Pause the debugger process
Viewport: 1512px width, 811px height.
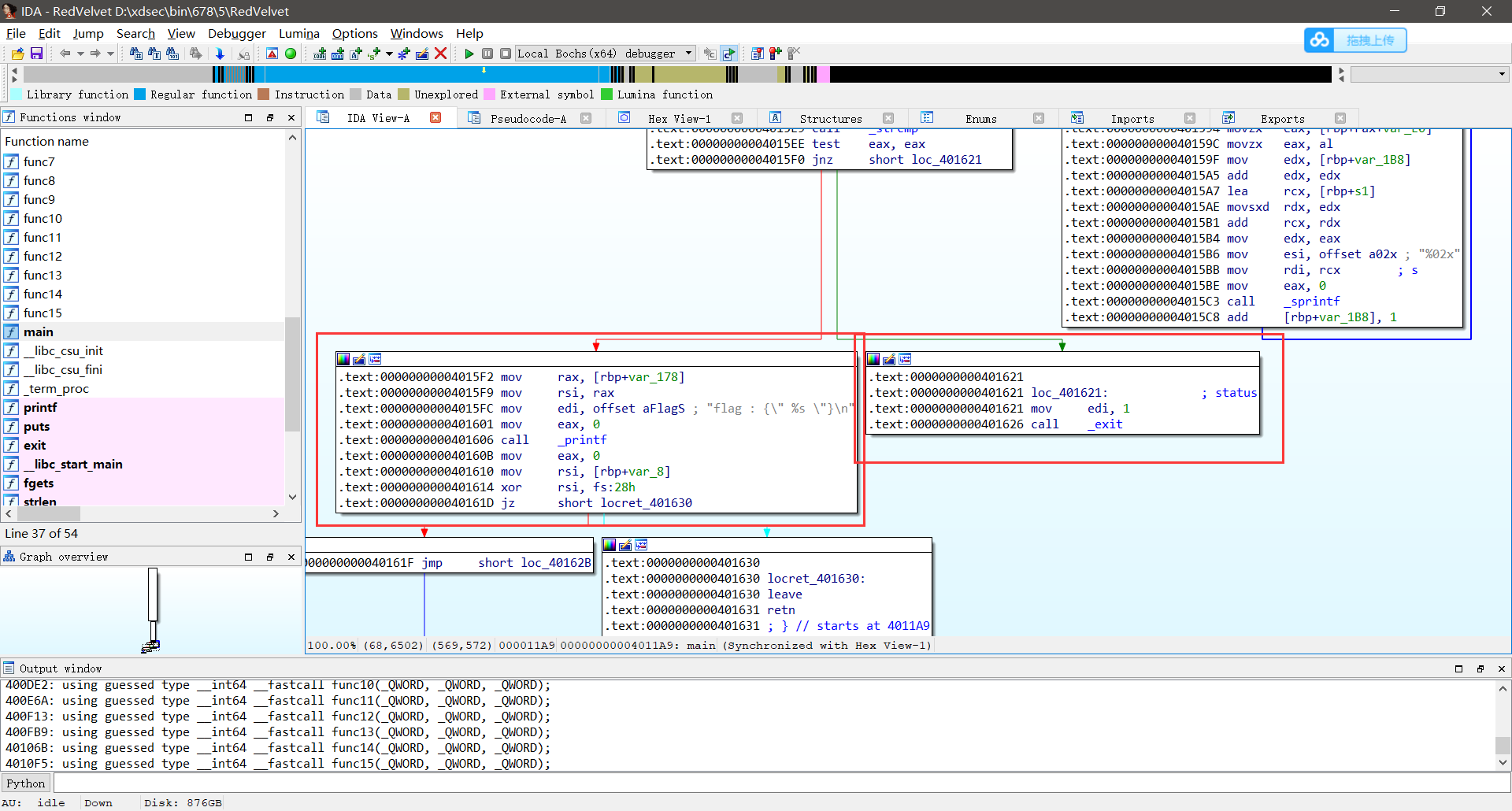click(x=487, y=54)
